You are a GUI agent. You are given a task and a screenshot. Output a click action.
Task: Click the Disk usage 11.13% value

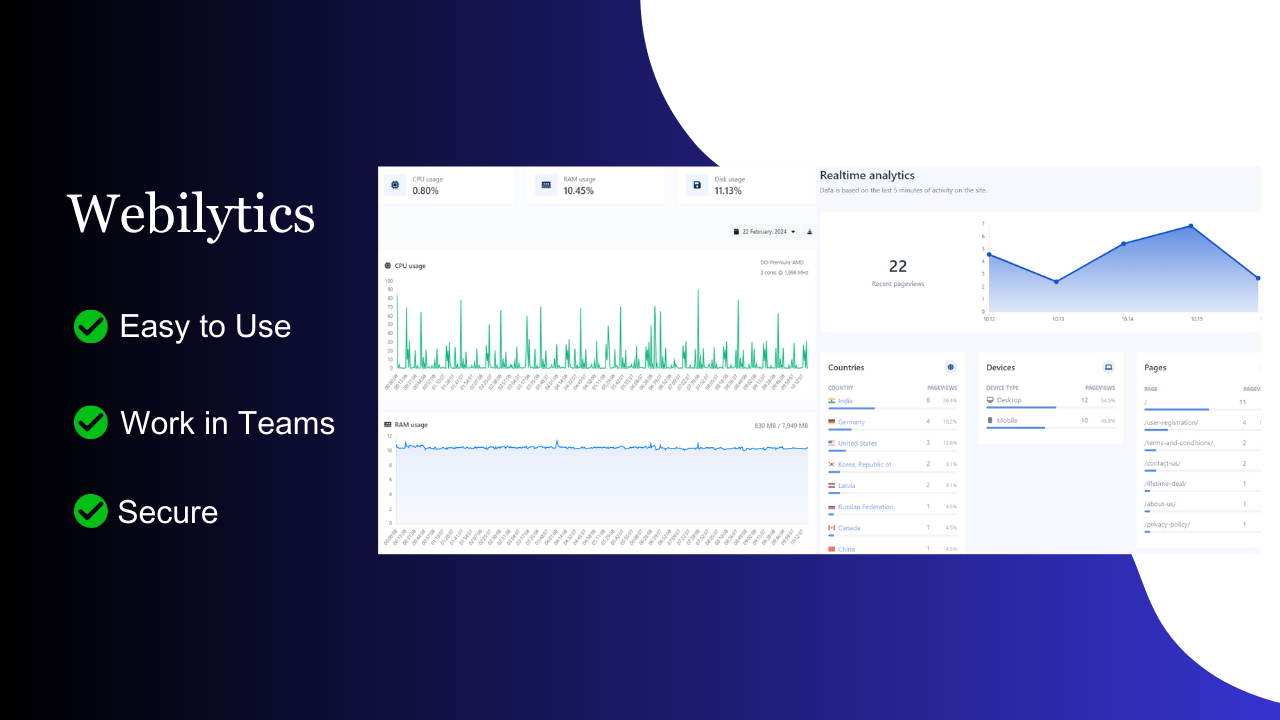729,191
